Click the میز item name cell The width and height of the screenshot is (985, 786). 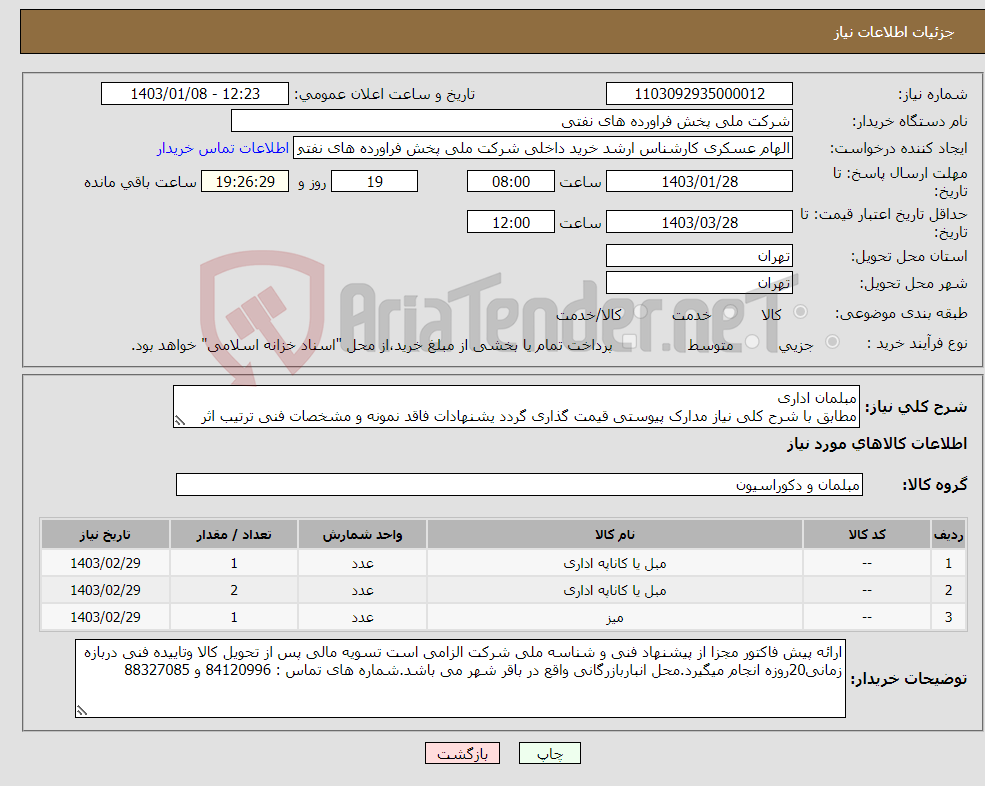click(614, 617)
